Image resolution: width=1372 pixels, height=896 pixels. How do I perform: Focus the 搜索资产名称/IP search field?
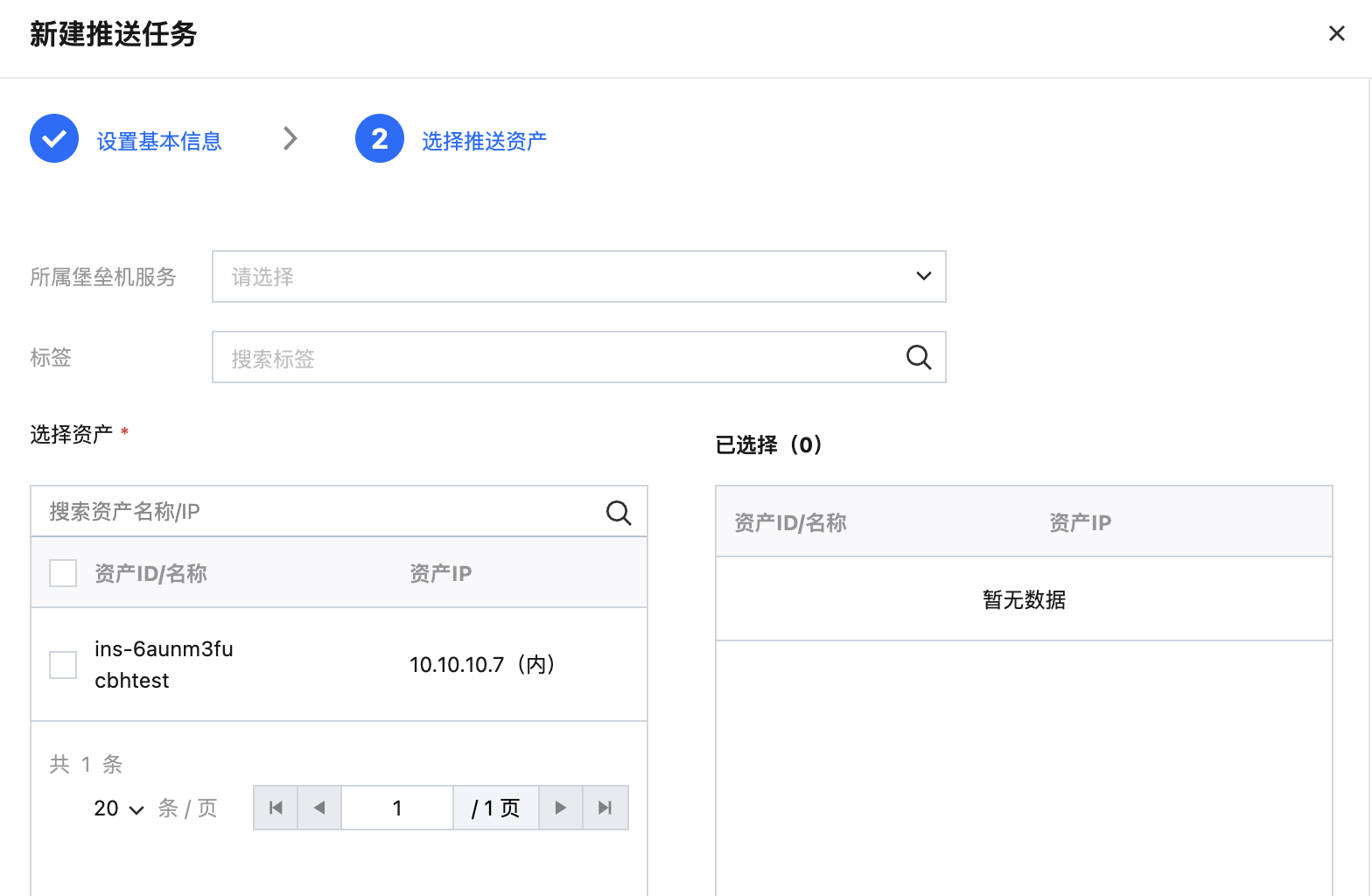point(319,512)
